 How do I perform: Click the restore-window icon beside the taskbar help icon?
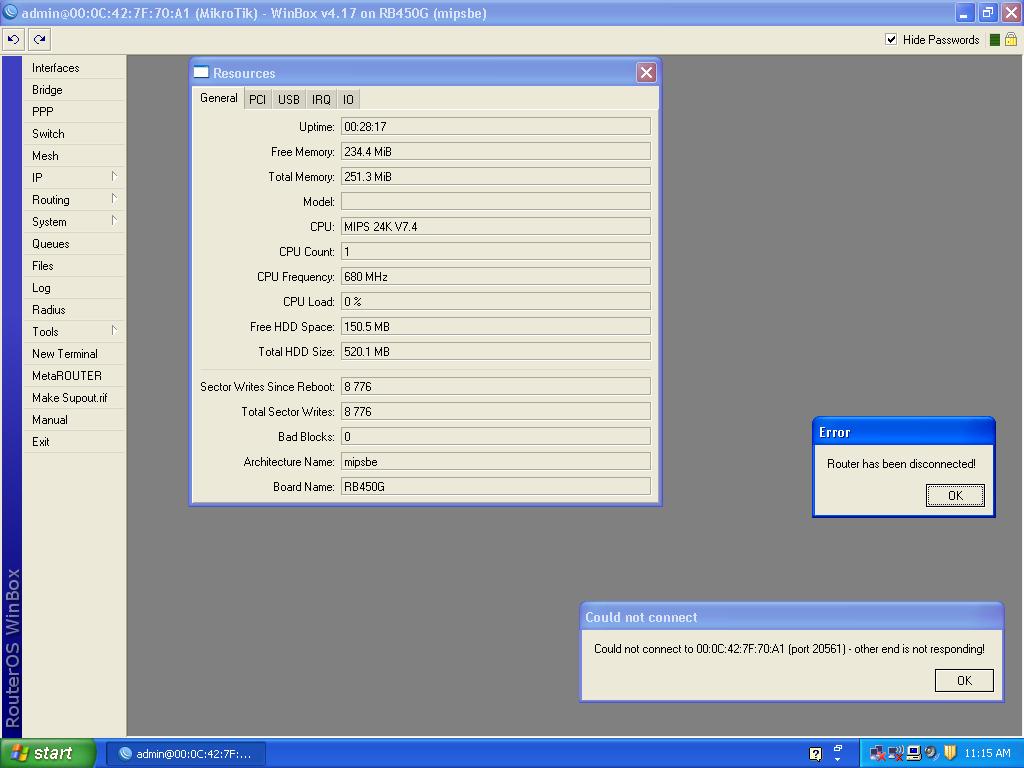(x=838, y=748)
